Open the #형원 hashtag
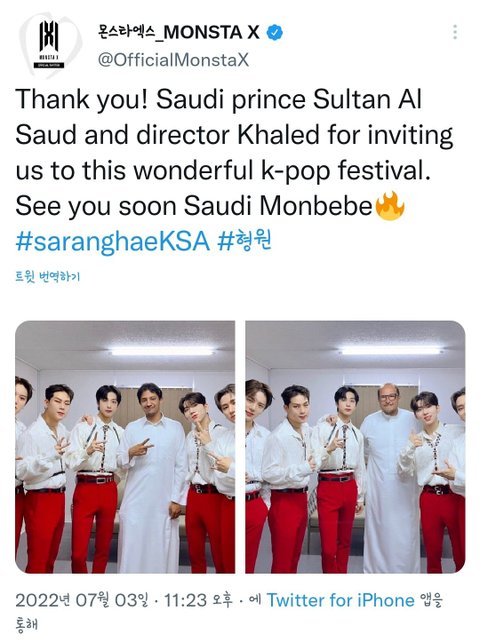 [x=245, y=241]
